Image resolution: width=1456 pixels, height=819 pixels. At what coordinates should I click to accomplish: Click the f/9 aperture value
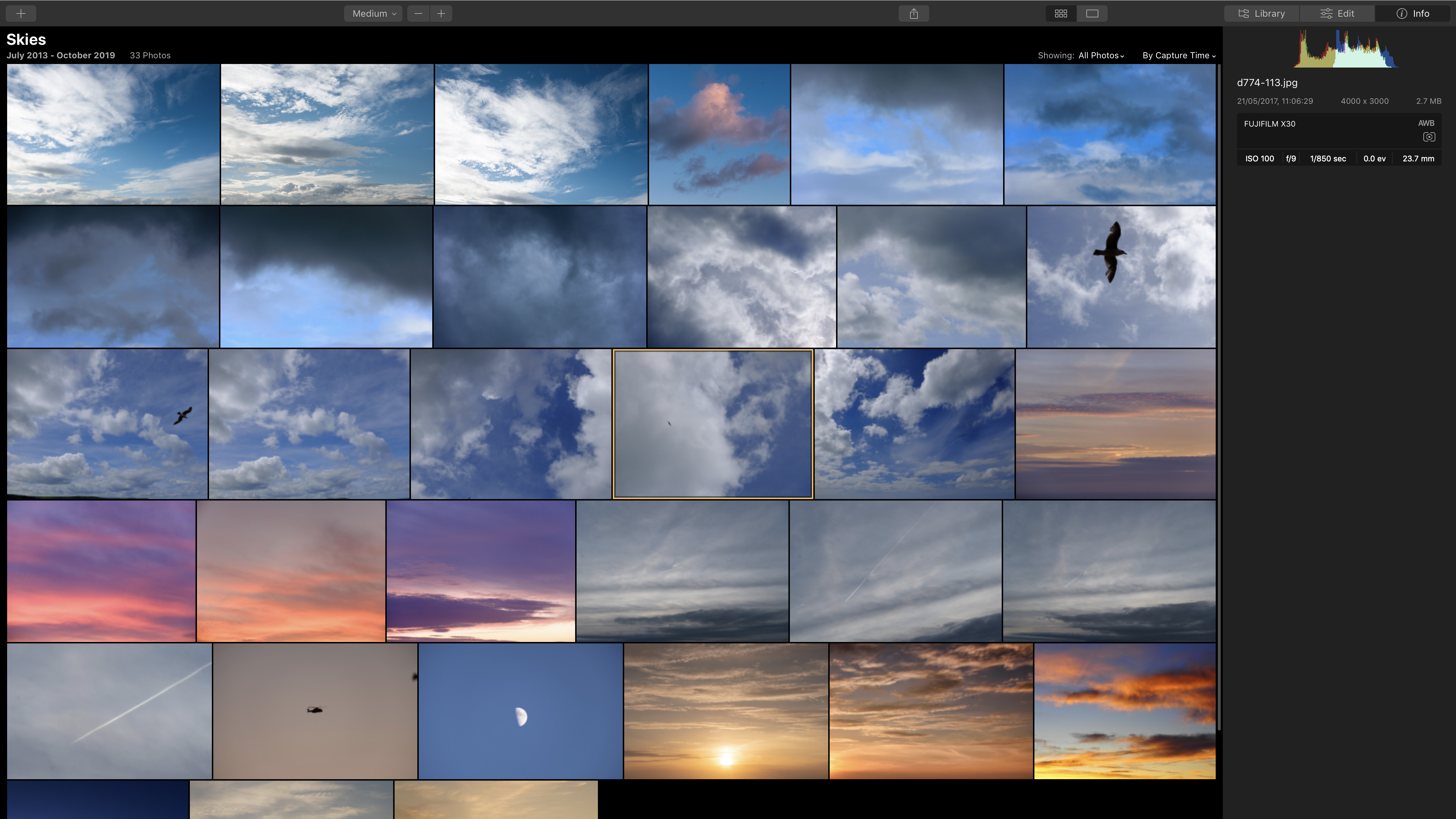1290,158
